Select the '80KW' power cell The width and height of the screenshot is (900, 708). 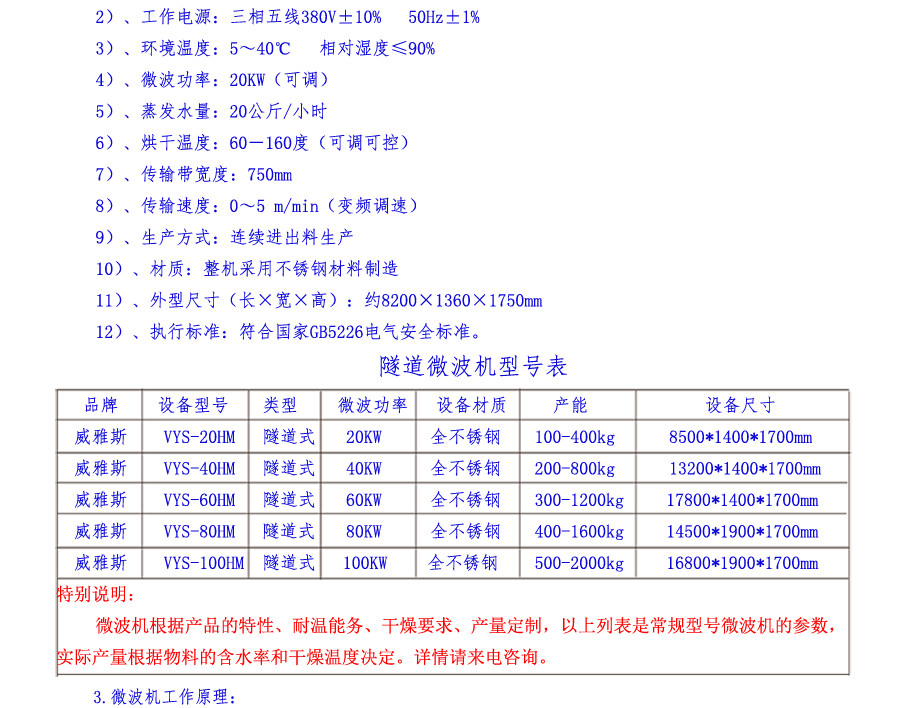[x=364, y=532]
